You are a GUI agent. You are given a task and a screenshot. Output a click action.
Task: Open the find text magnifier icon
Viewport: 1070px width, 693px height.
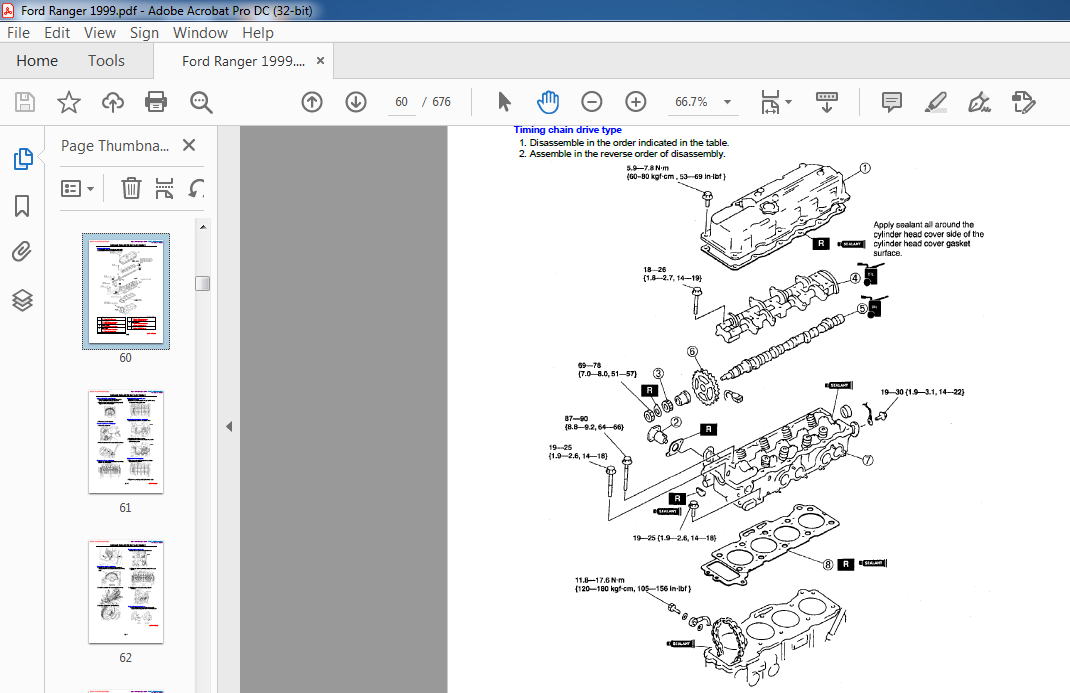pos(201,102)
